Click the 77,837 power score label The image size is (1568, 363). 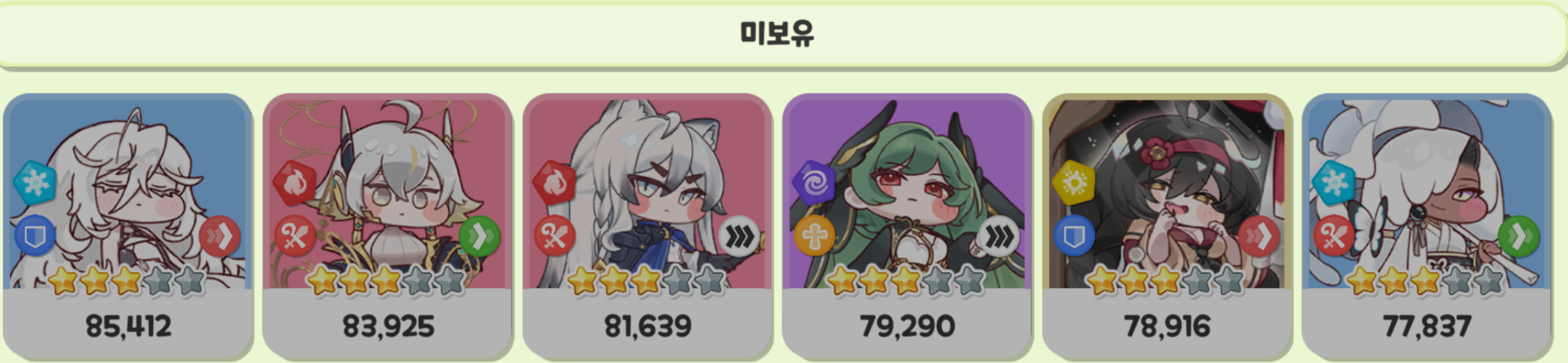point(1427,326)
